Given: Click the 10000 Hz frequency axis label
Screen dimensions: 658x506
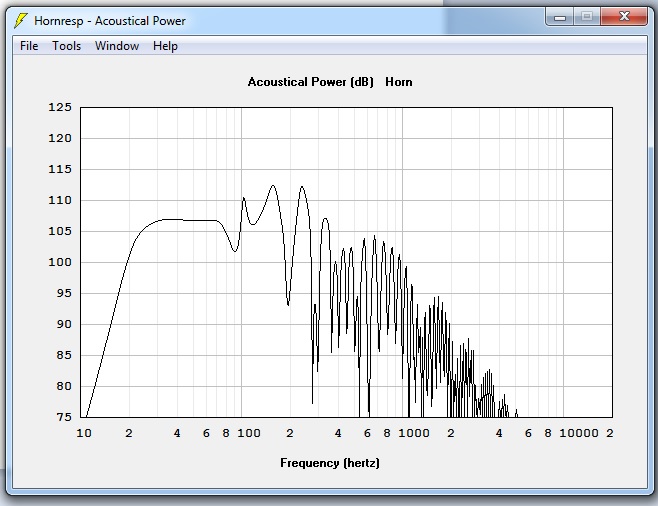Looking at the screenshot, I should 579,433.
